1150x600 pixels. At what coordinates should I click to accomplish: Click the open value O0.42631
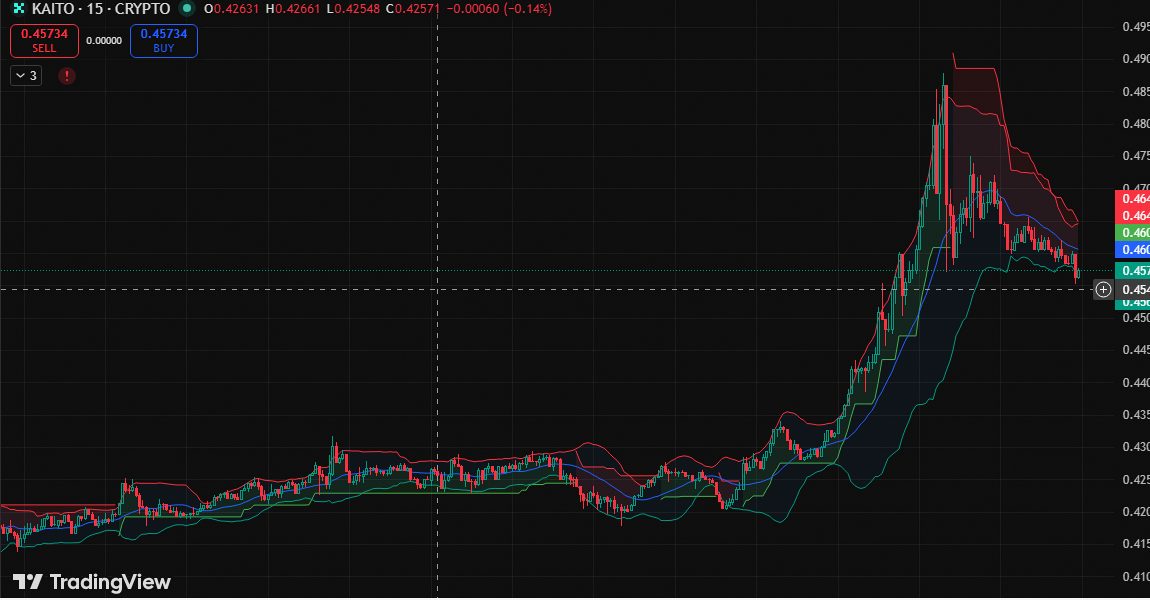tap(232, 9)
